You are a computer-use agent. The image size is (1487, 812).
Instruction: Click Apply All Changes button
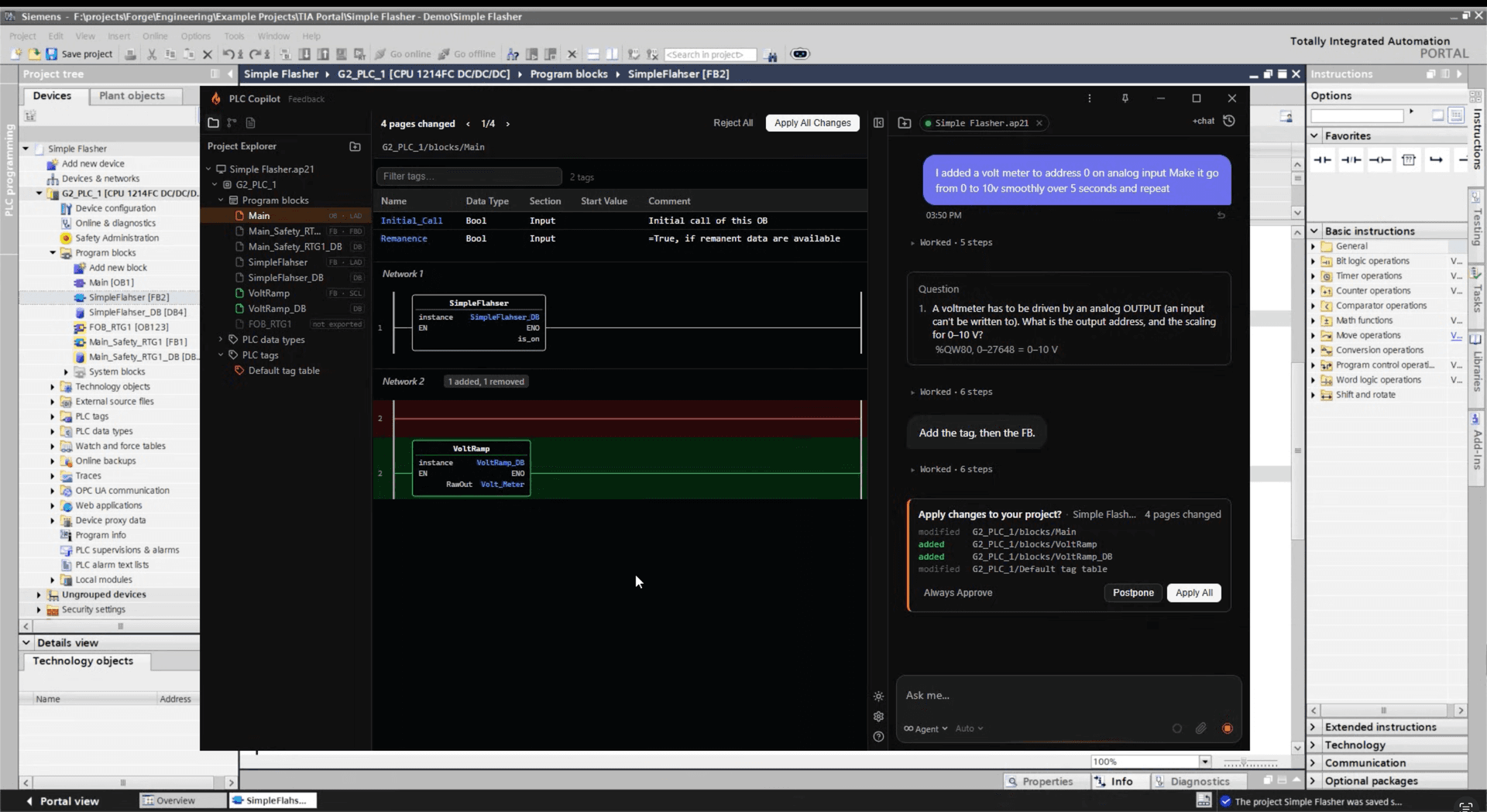coord(812,123)
